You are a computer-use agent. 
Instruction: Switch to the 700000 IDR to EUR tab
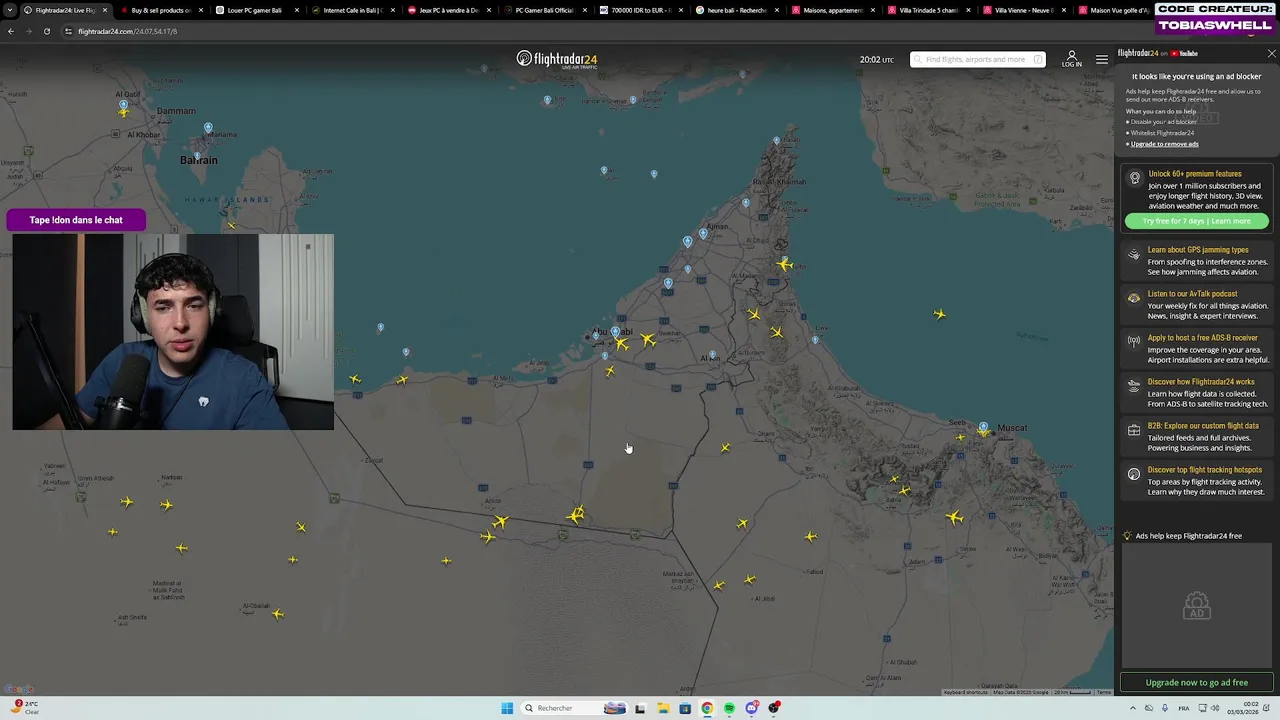[x=640, y=10]
